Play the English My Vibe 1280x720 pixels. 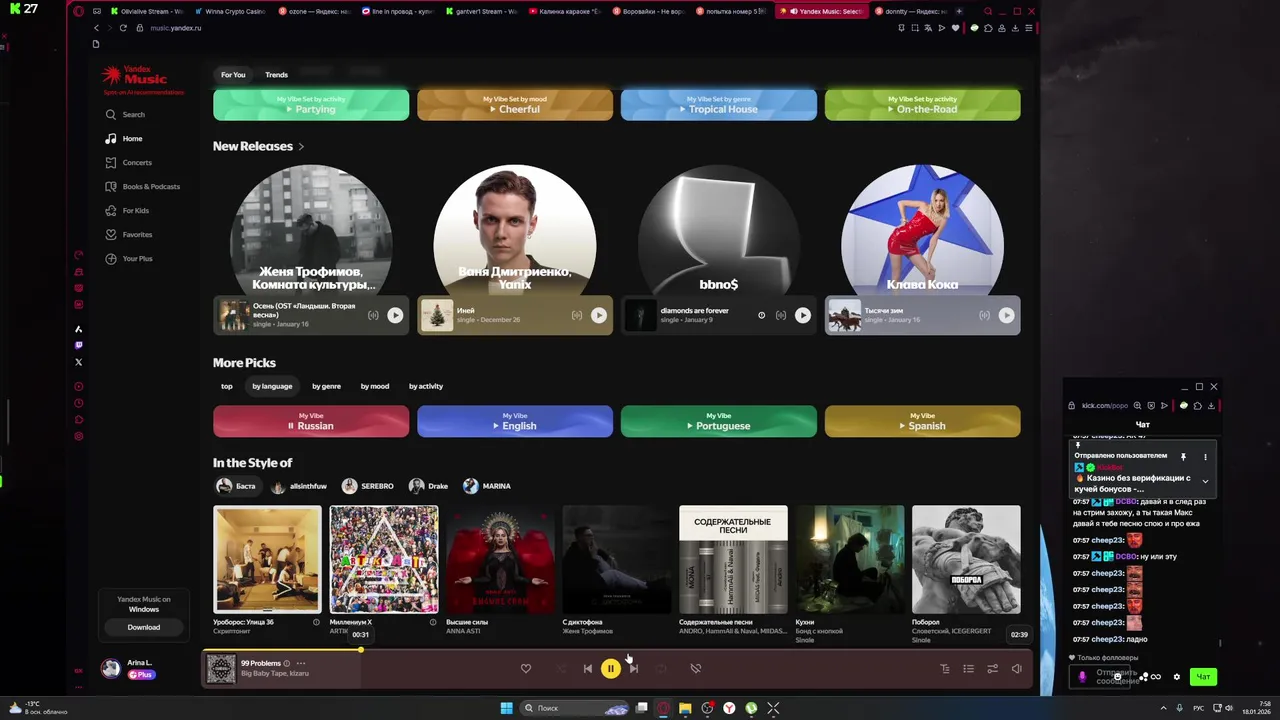pyautogui.click(x=515, y=421)
